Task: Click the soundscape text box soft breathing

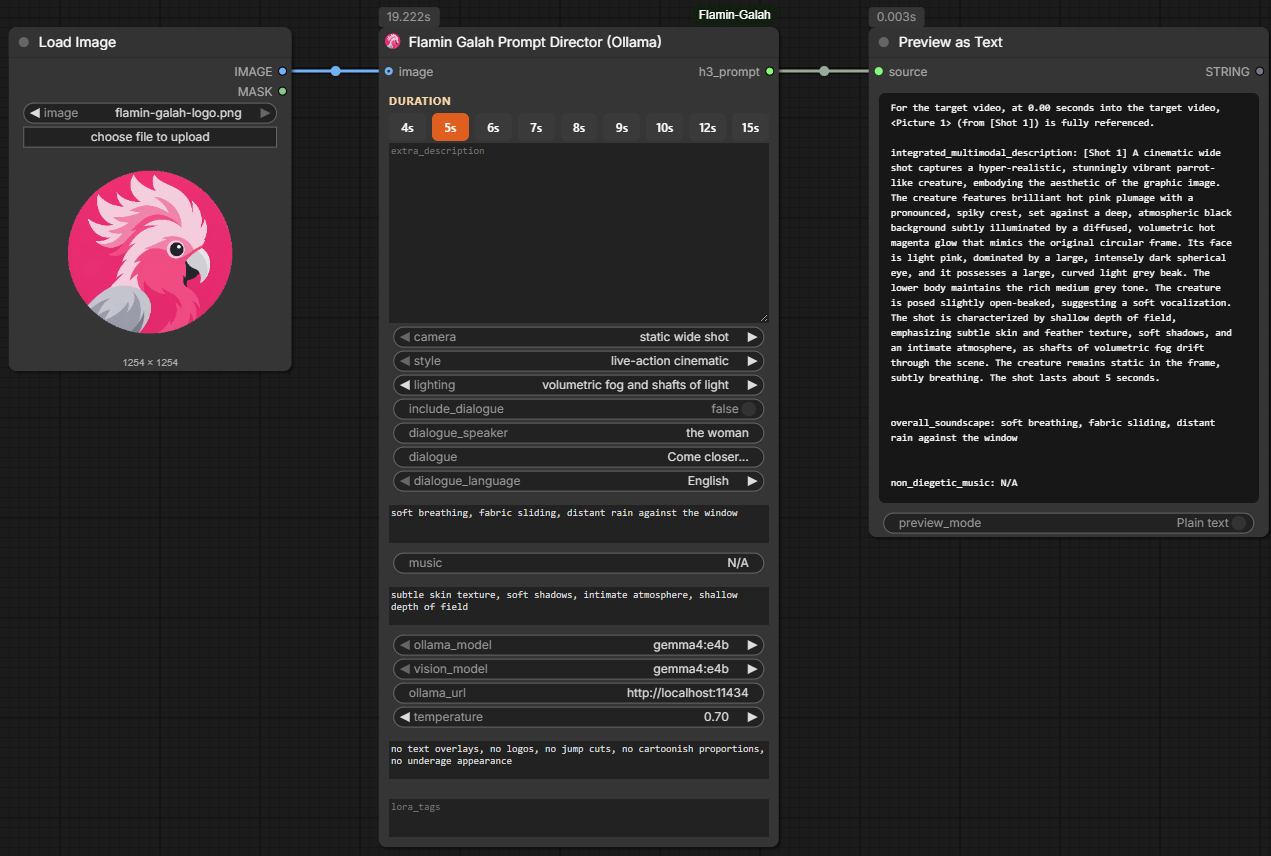Action: pyautogui.click(x=579, y=524)
